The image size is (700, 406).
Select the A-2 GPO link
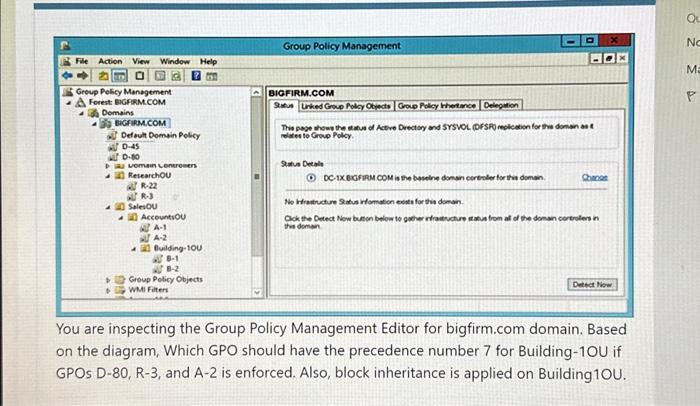click(x=160, y=238)
